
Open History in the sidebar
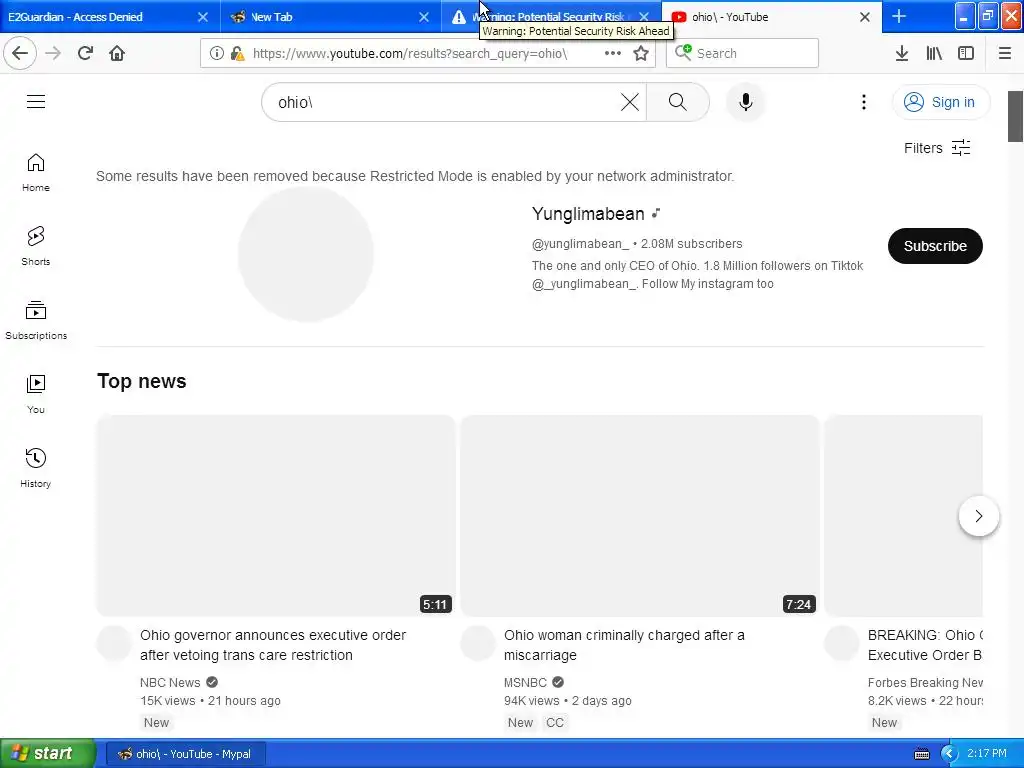click(x=36, y=468)
